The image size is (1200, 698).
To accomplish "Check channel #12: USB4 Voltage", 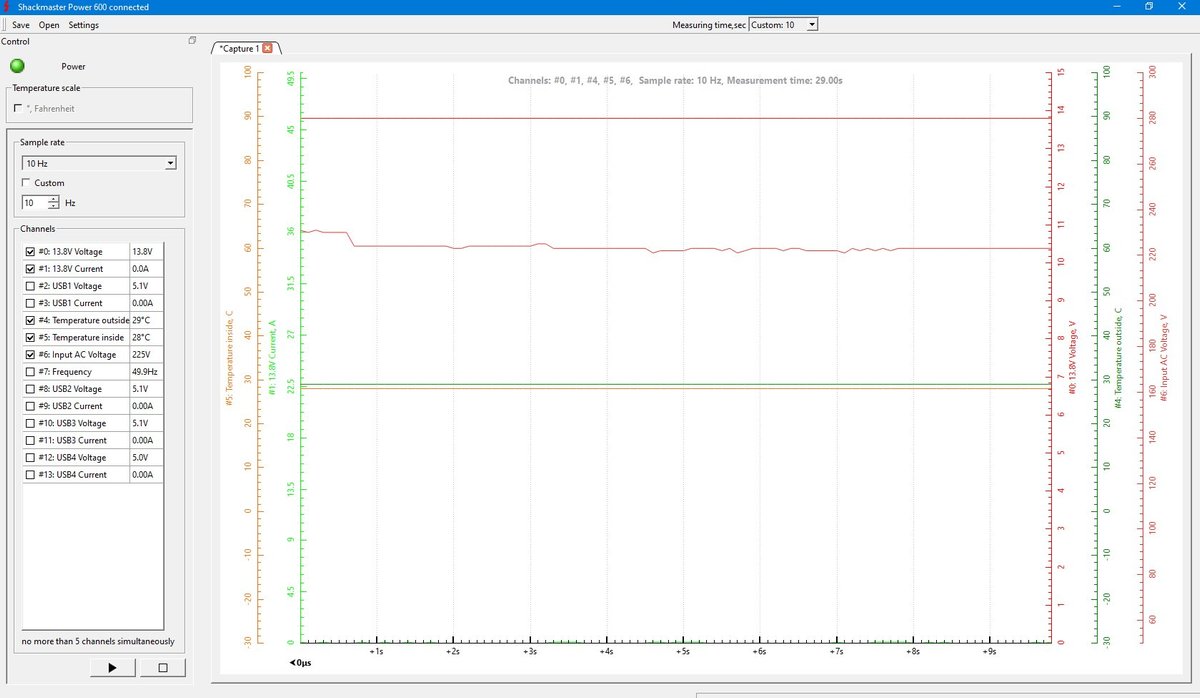I will [29, 457].
